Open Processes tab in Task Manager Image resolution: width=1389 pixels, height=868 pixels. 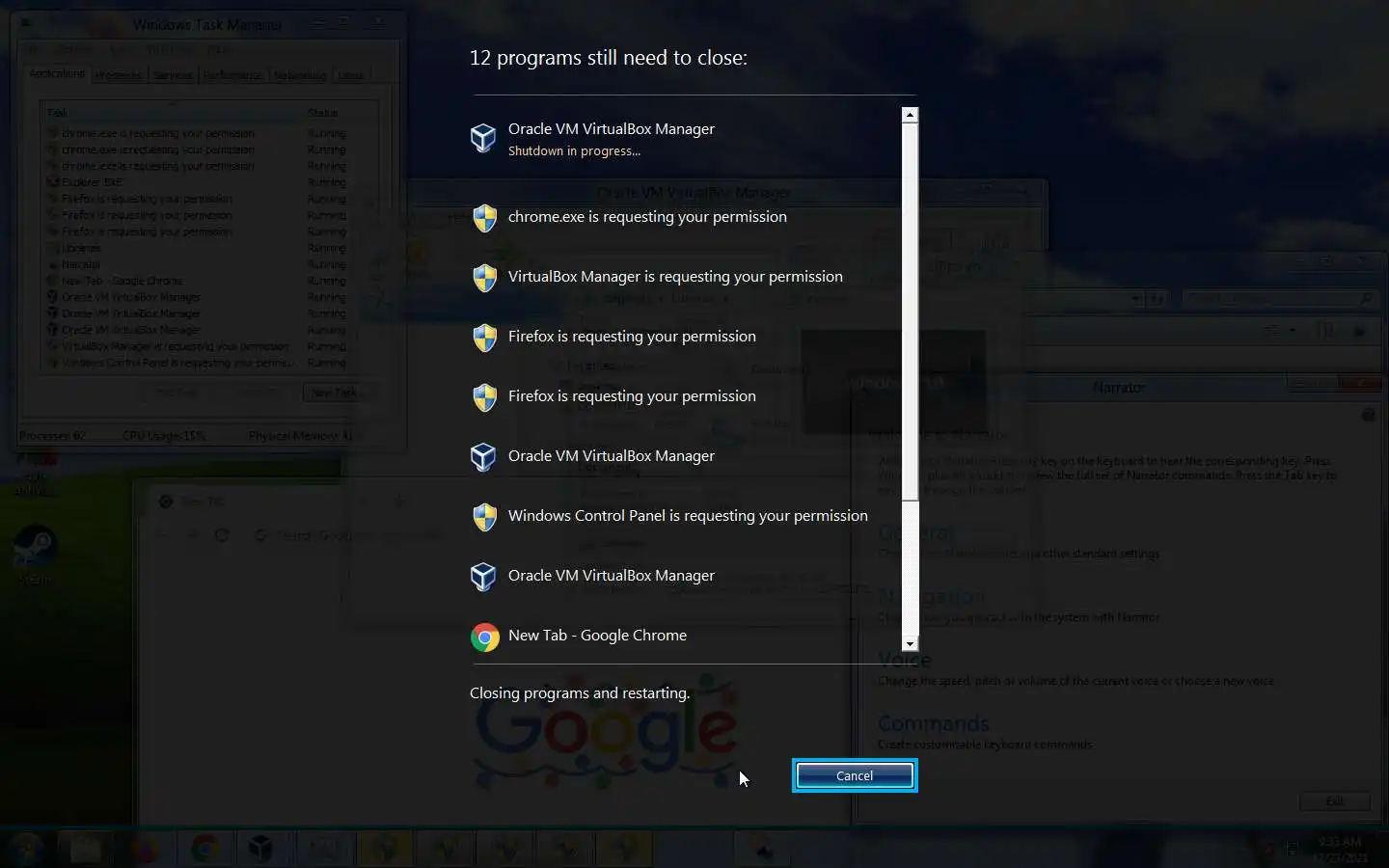[x=119, y=75]
